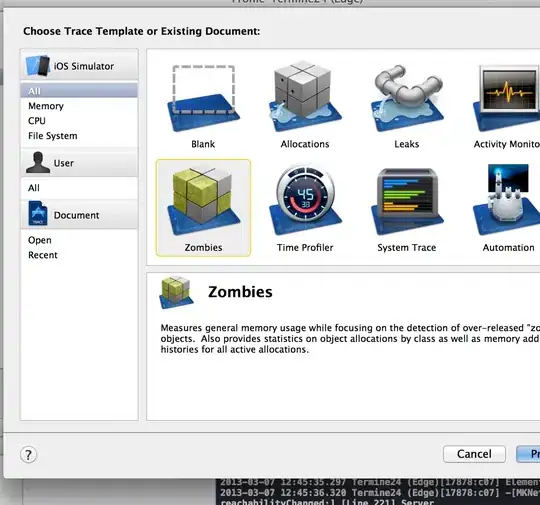Choose the Allocations template icon

point(305,96)
